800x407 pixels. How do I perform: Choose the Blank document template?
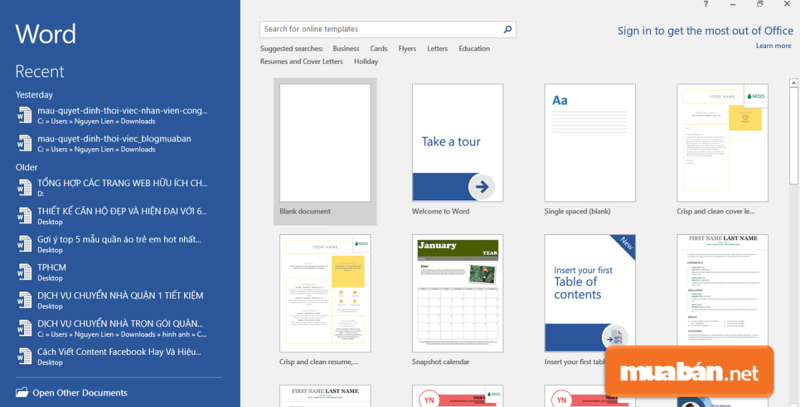(x=325, y=151)
